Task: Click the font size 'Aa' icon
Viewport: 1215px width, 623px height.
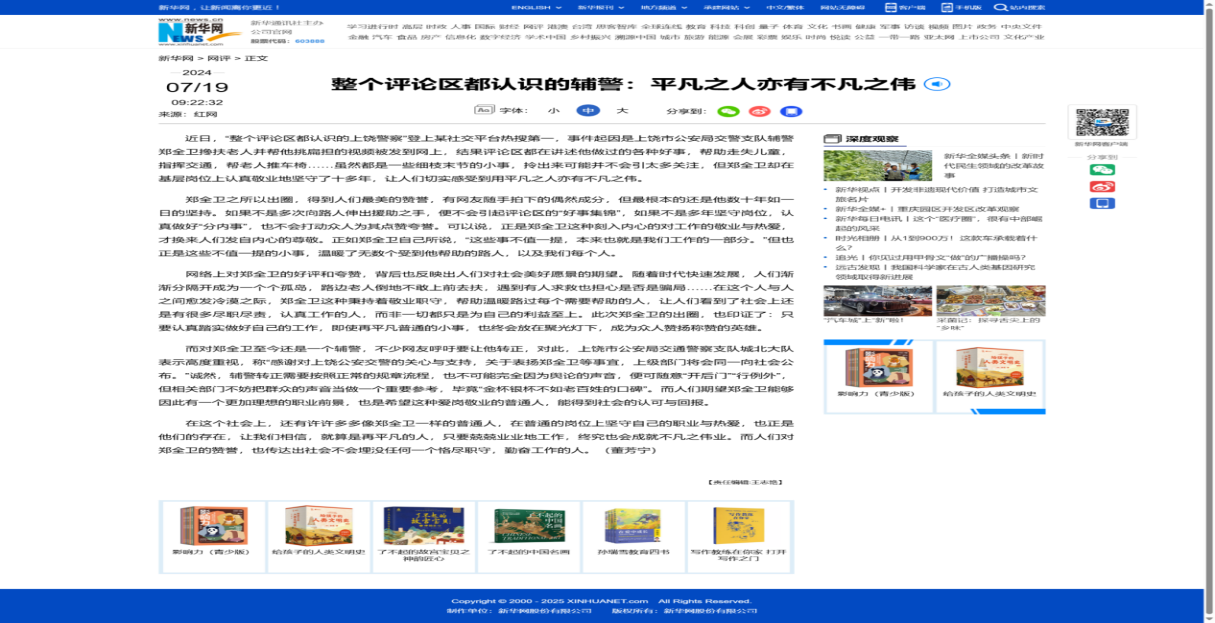Action: 484,110
